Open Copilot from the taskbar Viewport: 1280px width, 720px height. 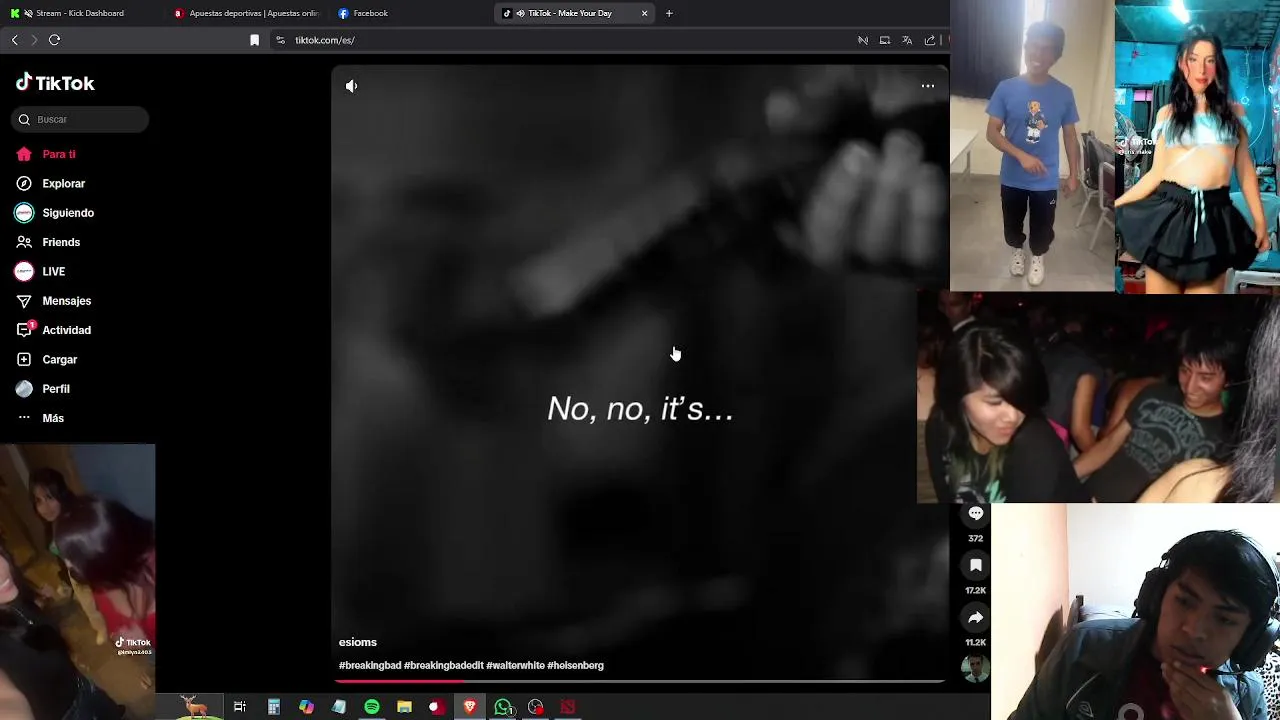coord(306,707)
